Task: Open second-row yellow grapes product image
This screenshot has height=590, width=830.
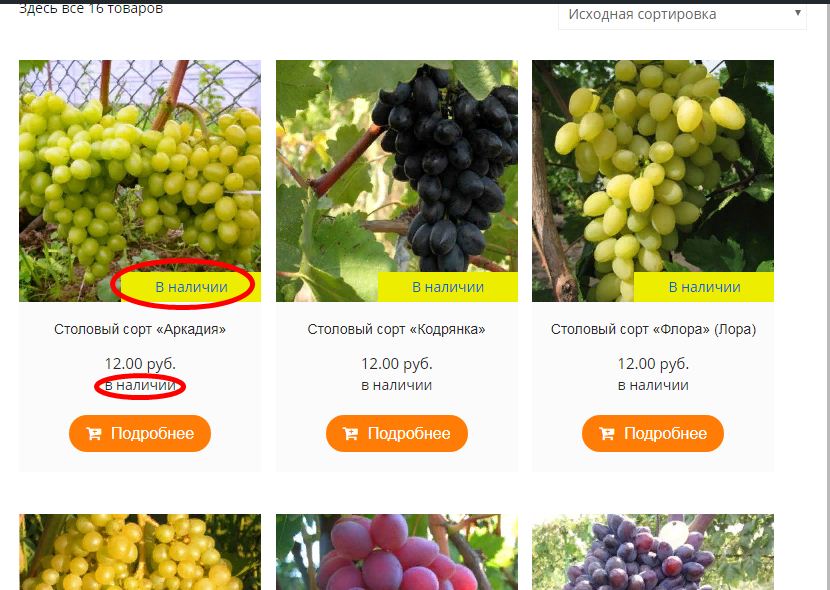Action: tap(140, 552)
